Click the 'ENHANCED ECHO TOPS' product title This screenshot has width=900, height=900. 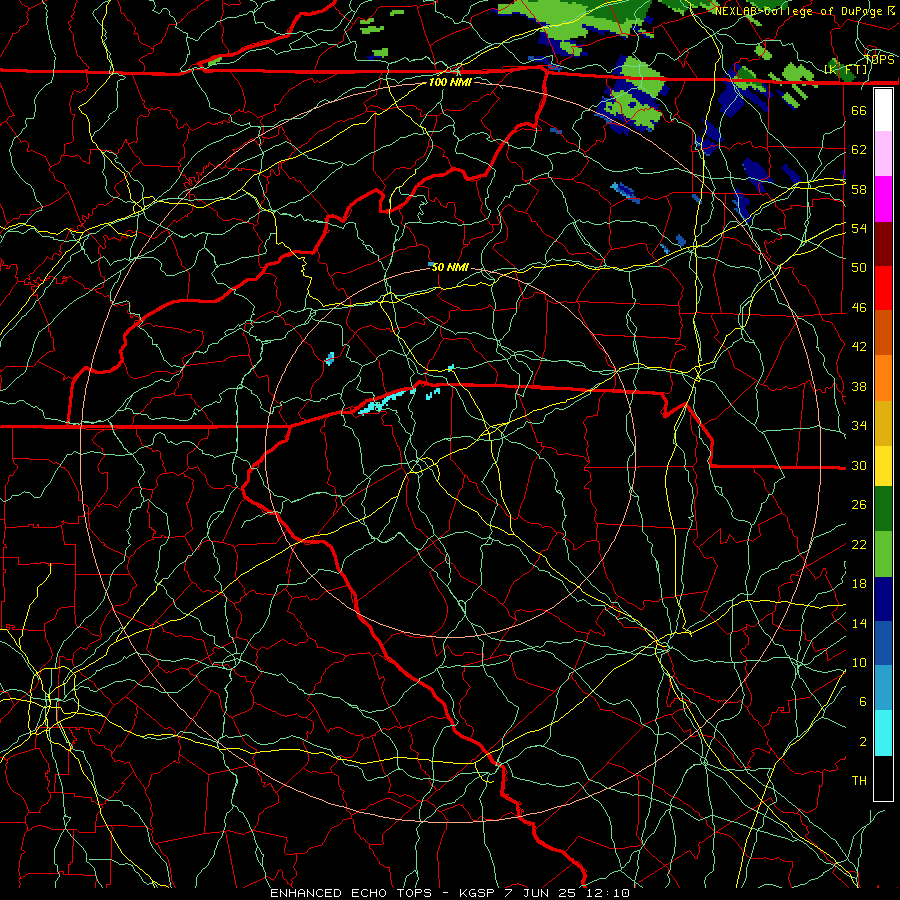[351, 893]
